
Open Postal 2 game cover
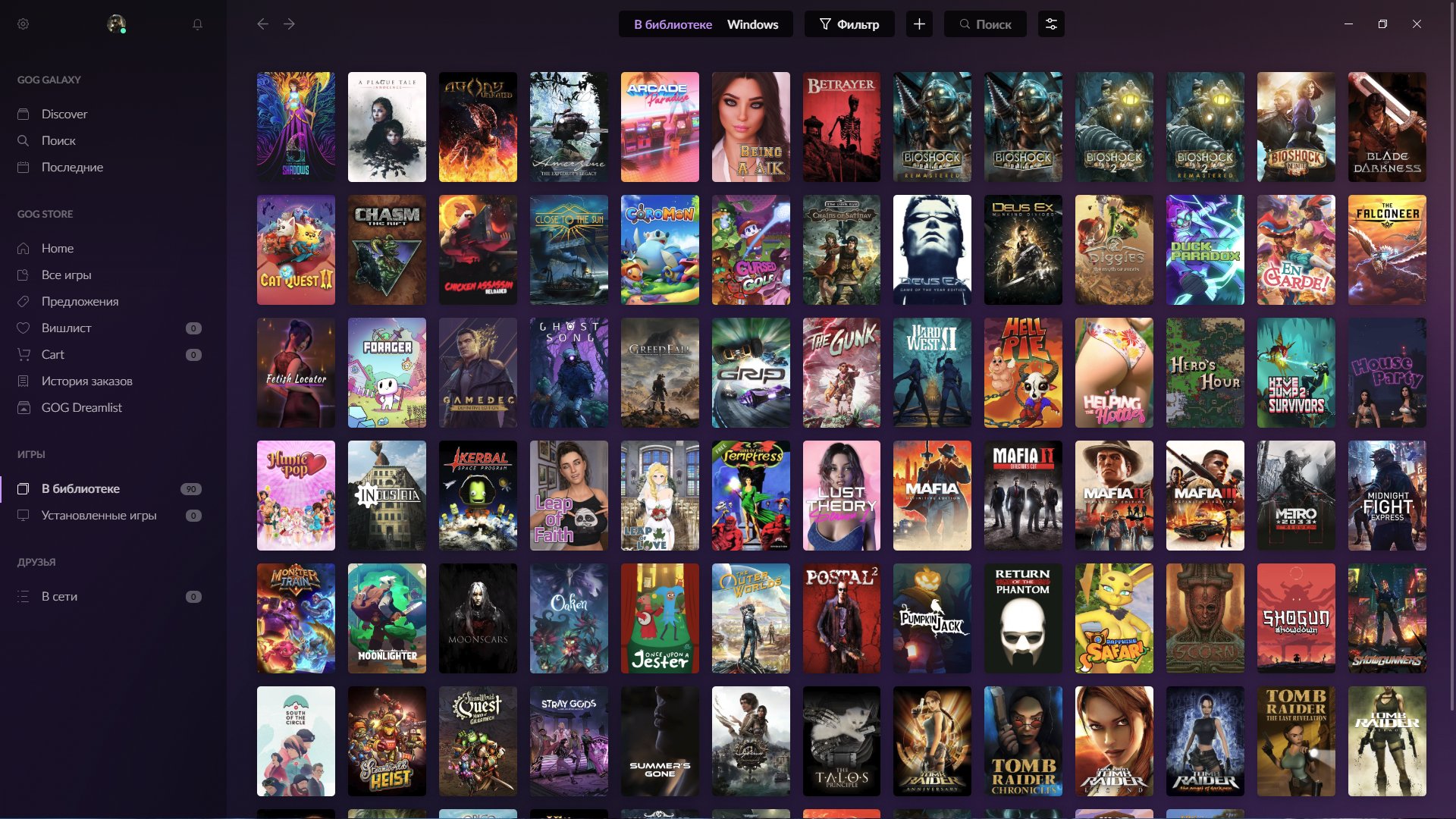tap(842, 618)
